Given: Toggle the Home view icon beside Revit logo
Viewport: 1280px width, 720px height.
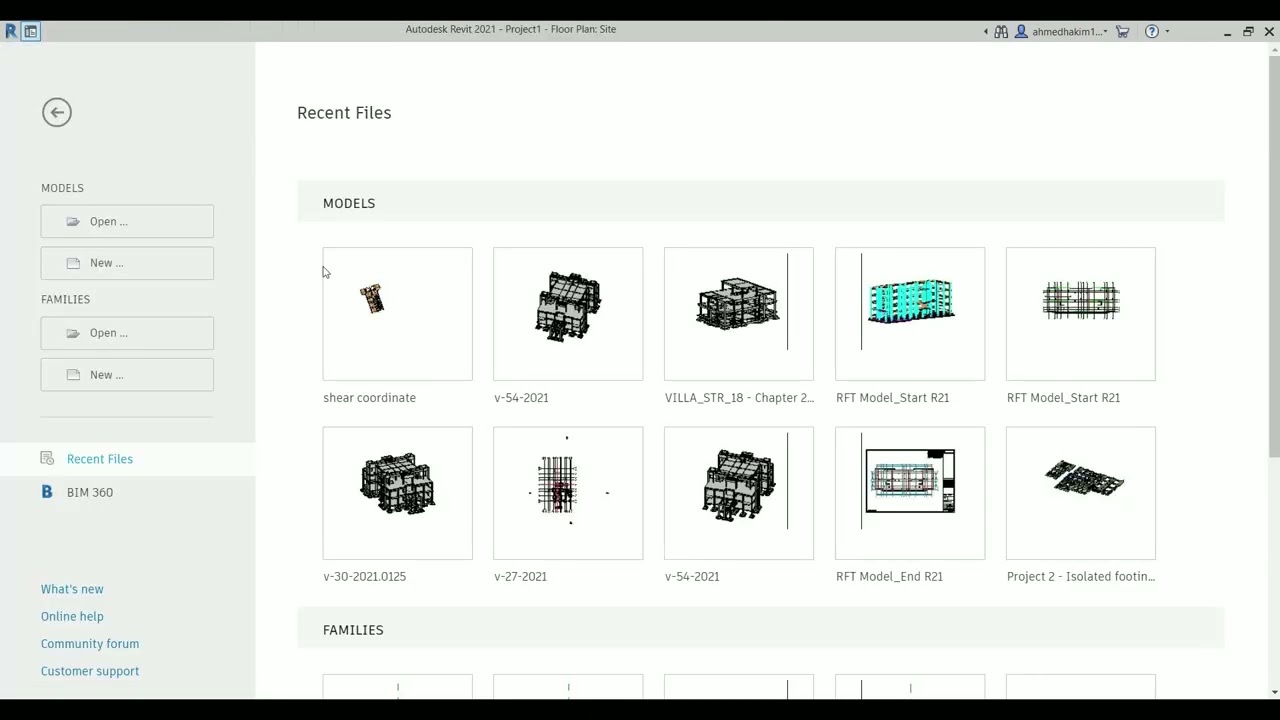Looking at the screenshot, I should [31, 32].
